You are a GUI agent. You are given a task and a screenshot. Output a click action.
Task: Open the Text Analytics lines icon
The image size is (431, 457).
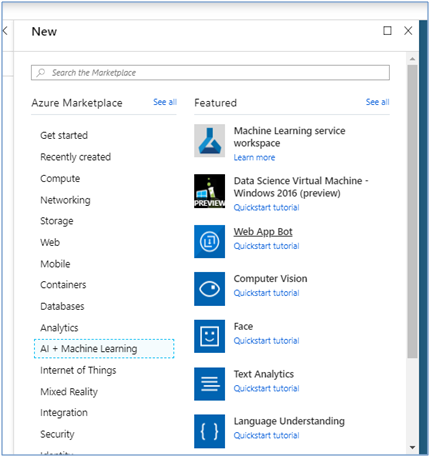(209, 384)
